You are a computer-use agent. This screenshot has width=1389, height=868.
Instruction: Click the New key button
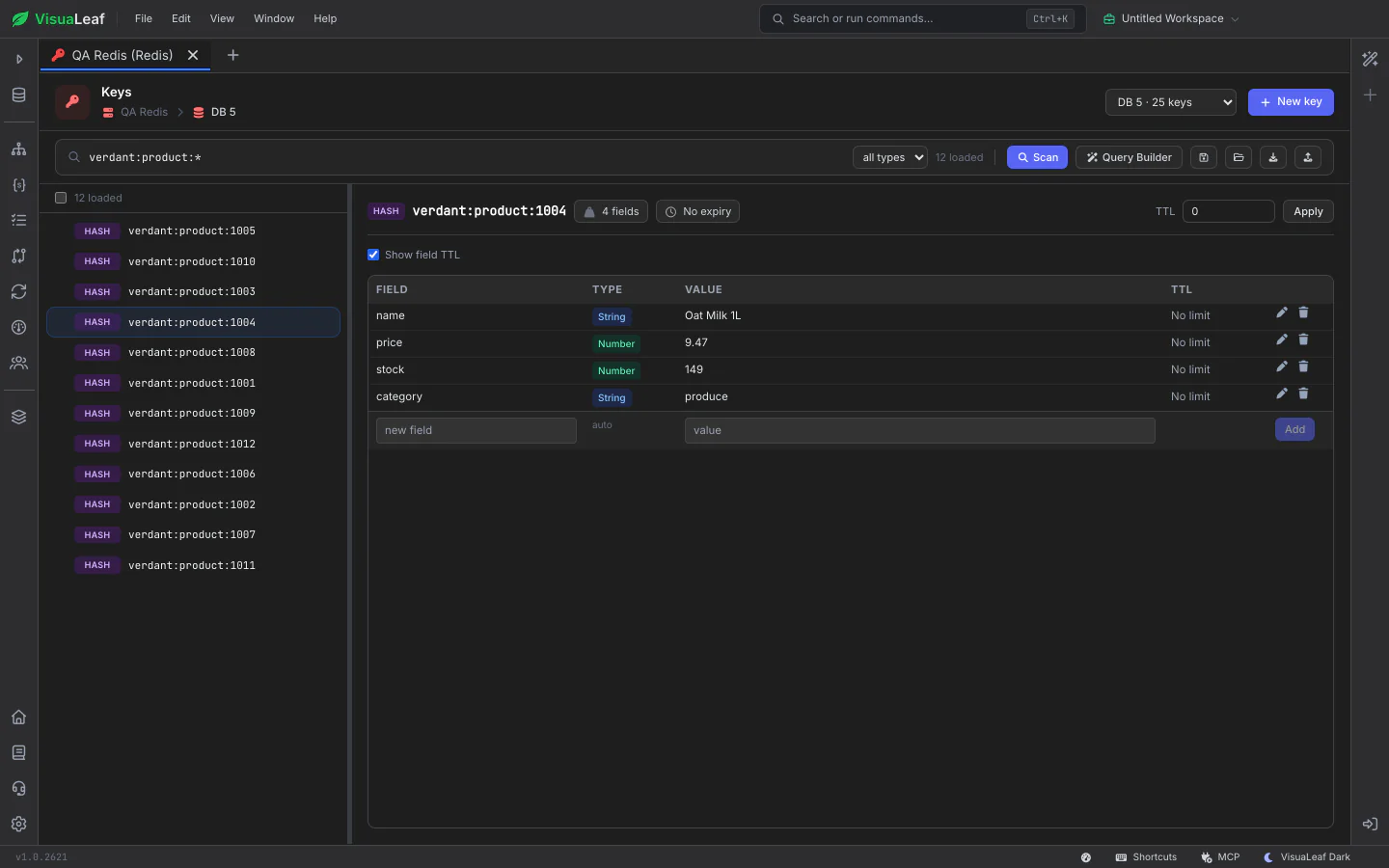1291,102
